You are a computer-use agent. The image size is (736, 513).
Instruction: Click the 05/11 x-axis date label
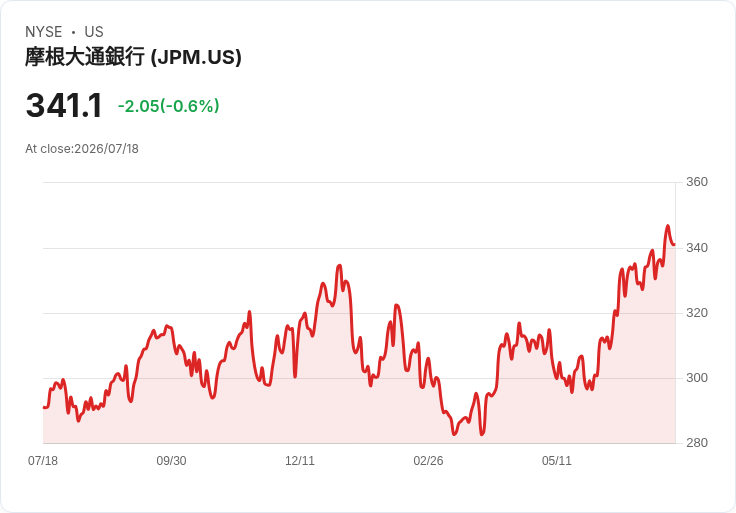[557, 460]
